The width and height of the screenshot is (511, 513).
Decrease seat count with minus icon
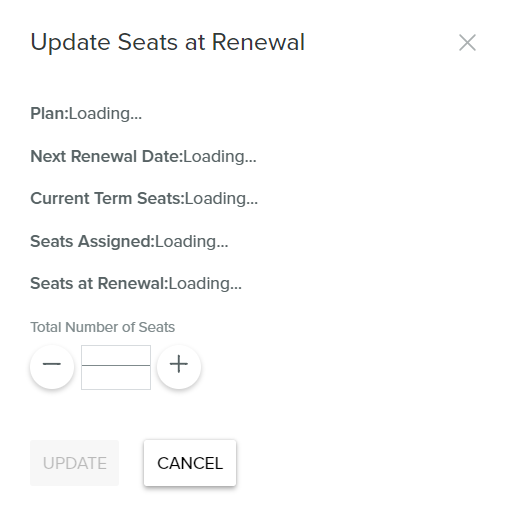52,366
